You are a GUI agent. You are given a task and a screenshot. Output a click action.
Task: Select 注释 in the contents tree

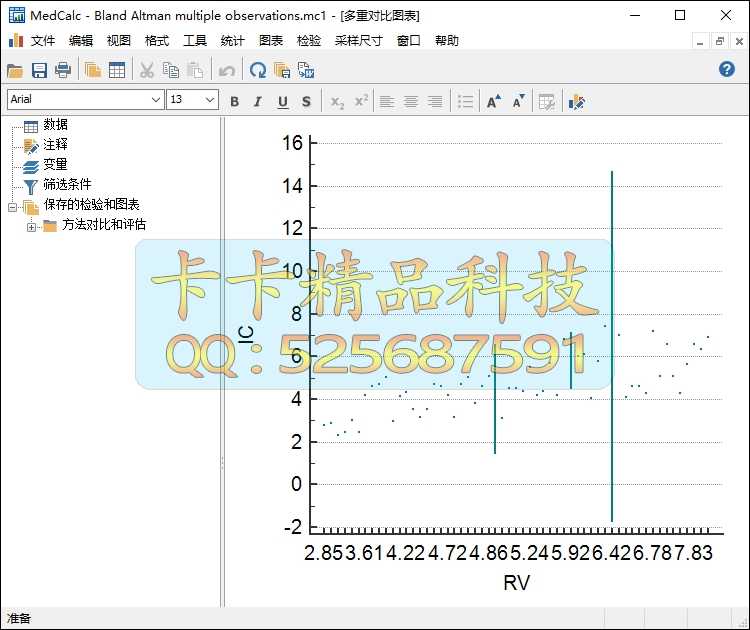click(x=55, y=144)
